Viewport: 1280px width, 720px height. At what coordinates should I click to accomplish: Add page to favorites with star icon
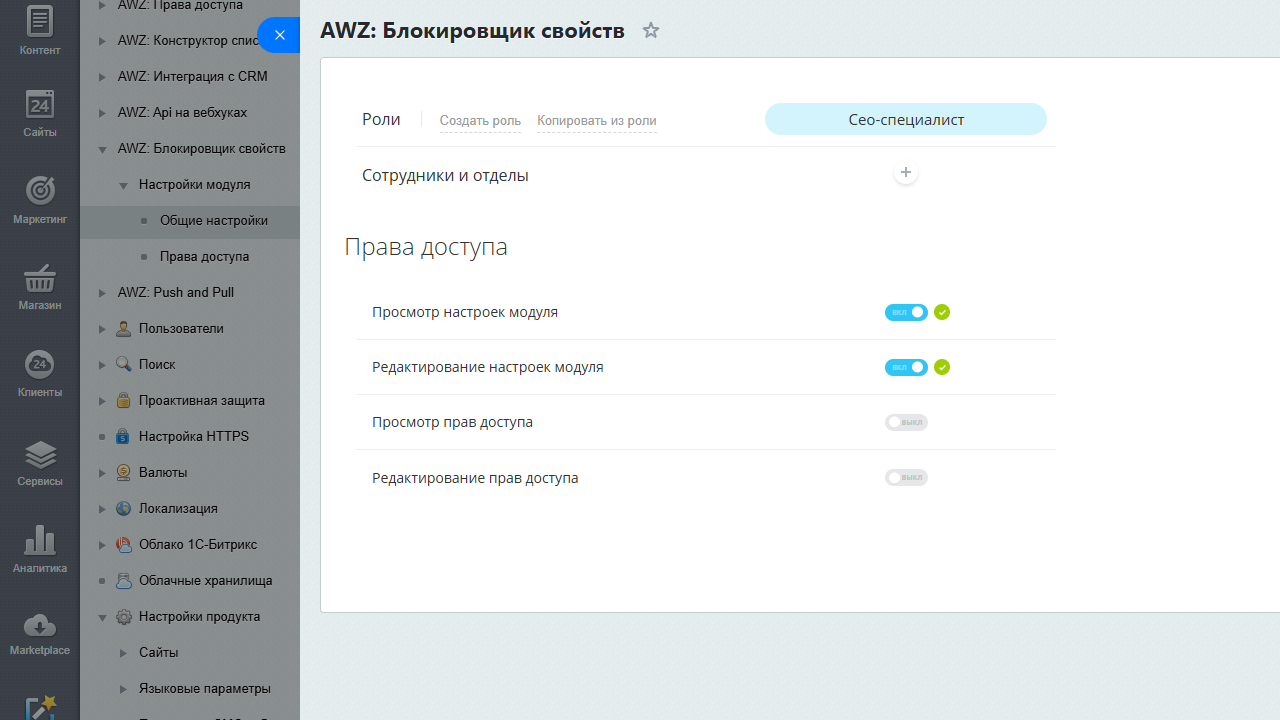click(651, 30)
